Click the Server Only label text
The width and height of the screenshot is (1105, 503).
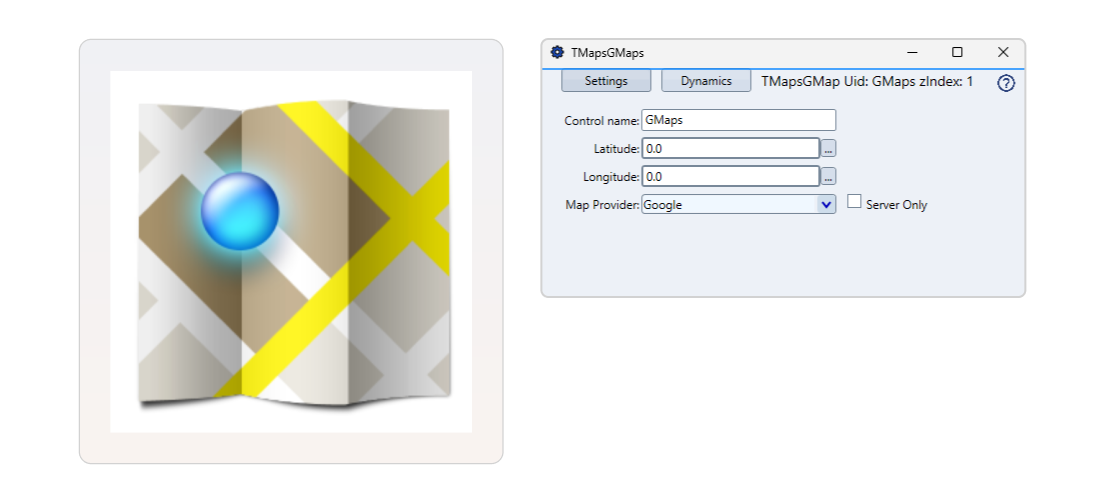tap(896, 205)
